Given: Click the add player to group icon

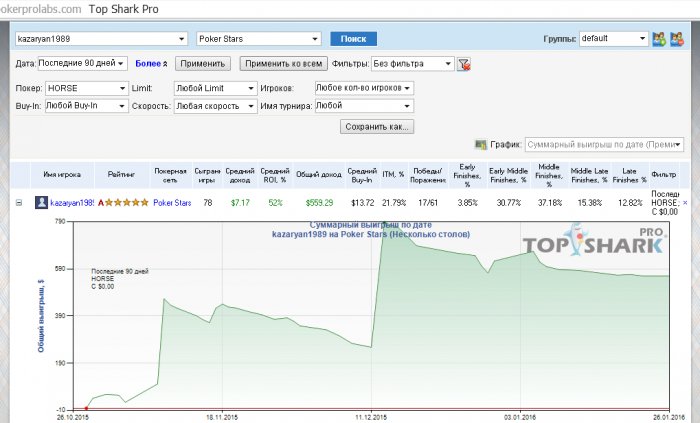Looking at the screenshot, I should coord(659,39).
